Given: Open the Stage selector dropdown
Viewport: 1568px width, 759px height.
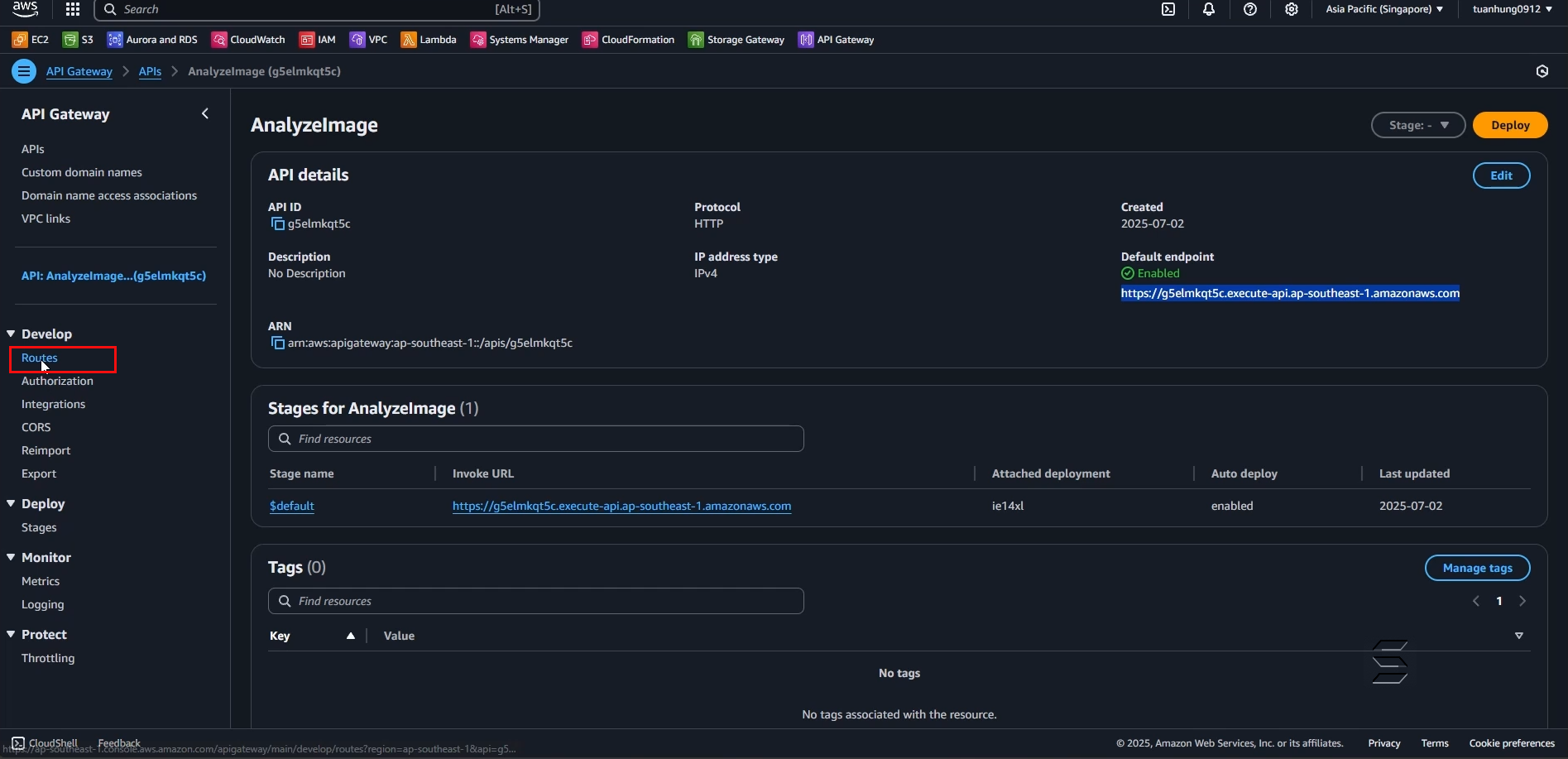Looking at the screenshot, I should point(1418,125).
